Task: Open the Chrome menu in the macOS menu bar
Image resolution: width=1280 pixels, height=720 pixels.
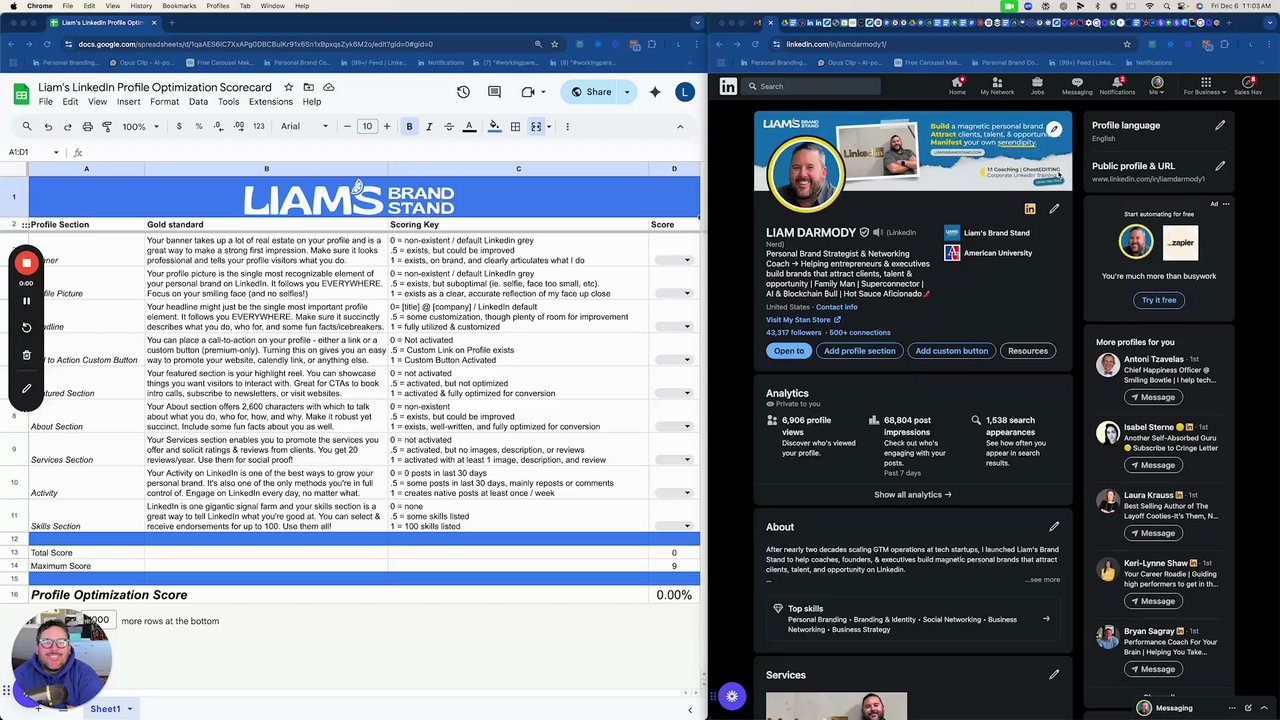Action: (40, 6)
